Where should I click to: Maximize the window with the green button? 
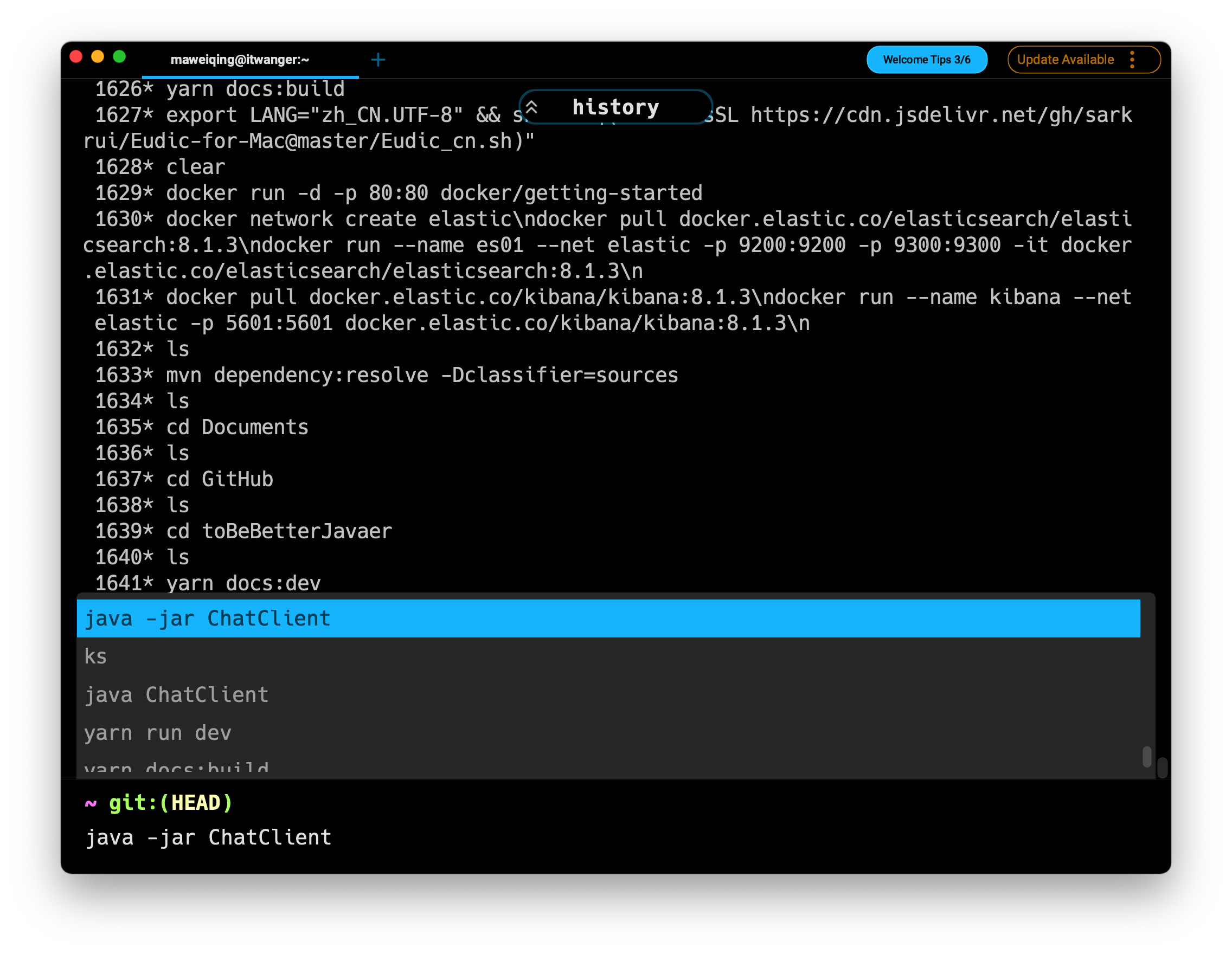(119, 57)
